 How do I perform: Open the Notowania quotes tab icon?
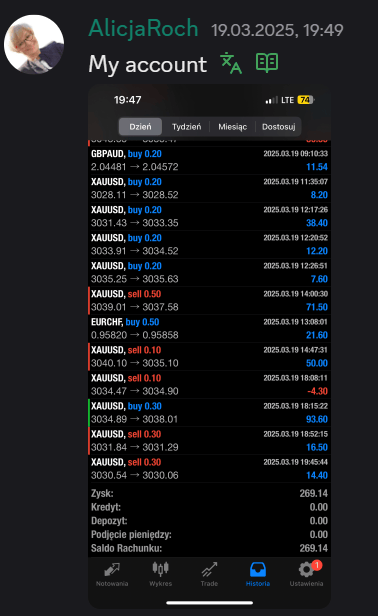(112, 569)
